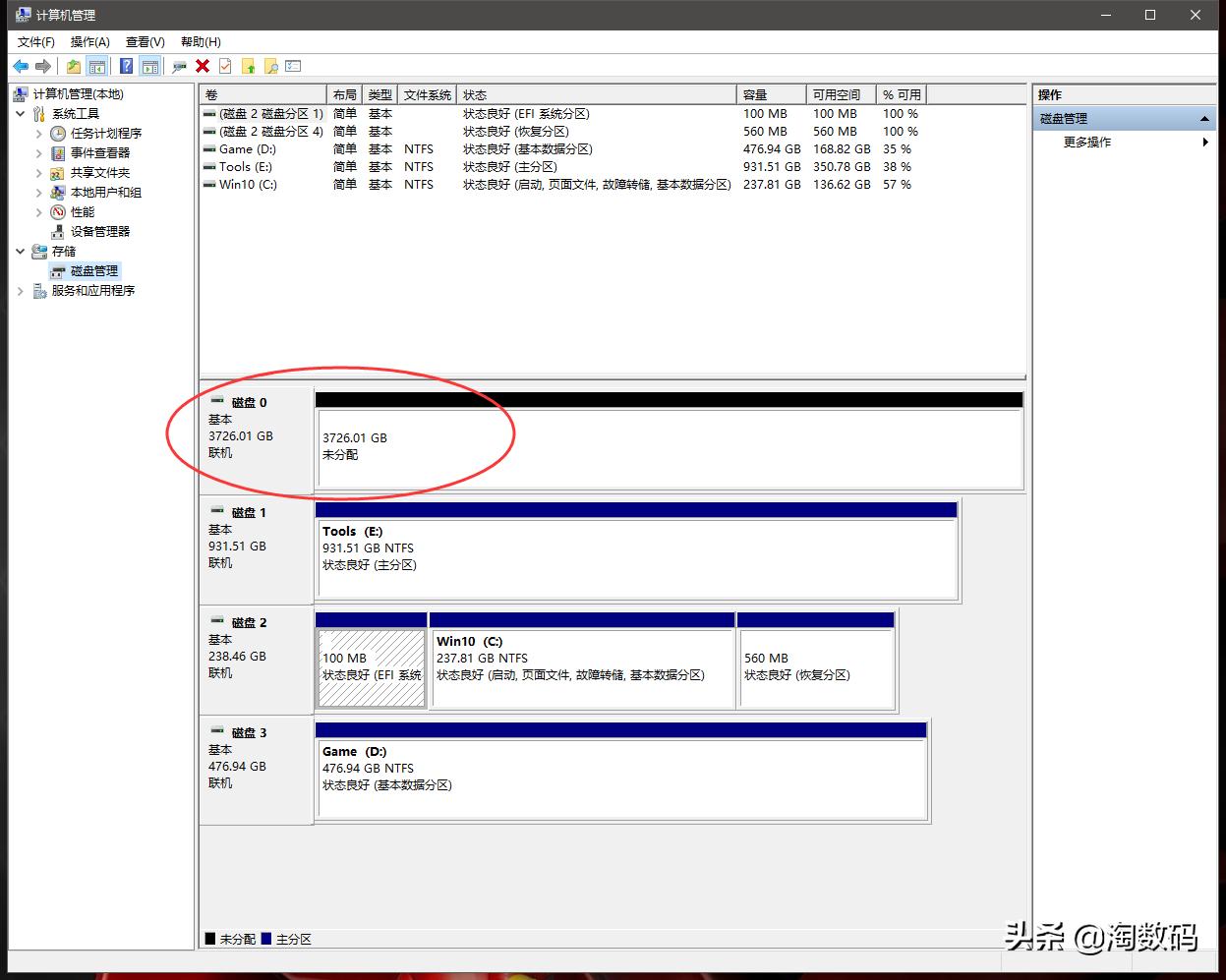
Task: Toggle the show/hide action pane toolbar icon
Action: [x=149, y=66]
